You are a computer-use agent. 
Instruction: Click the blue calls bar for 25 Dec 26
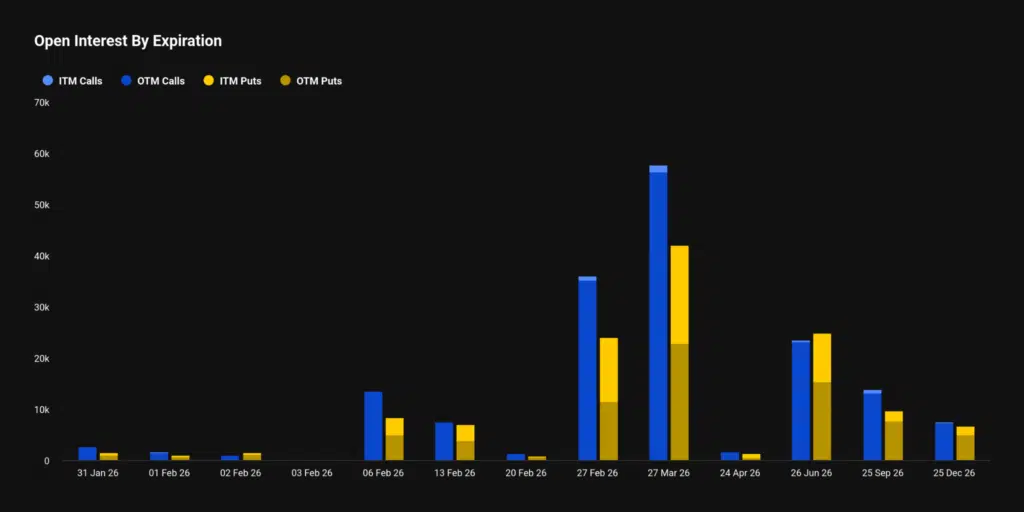[x=943, y=441]
